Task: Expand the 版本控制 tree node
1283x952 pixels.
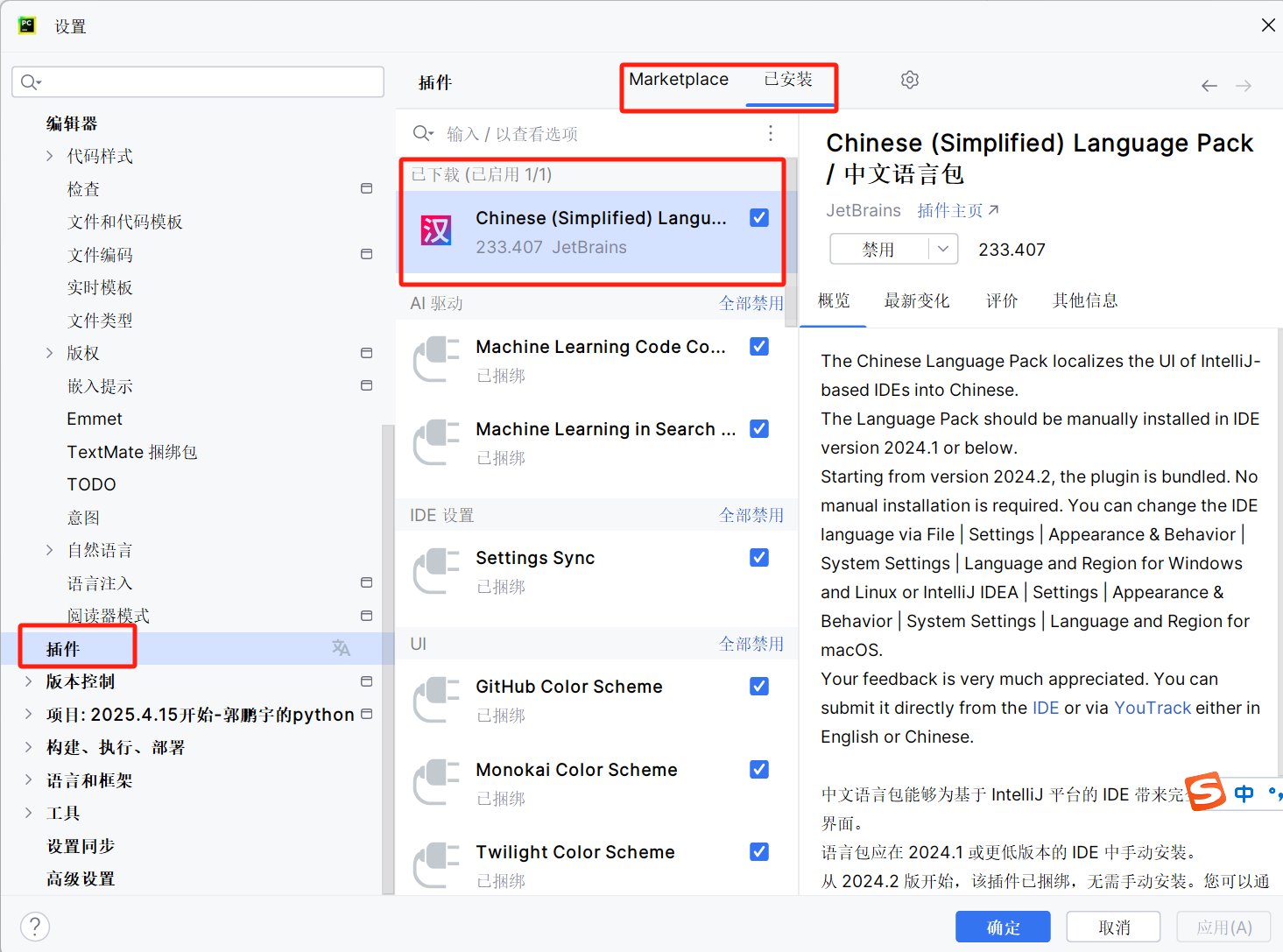Action: click(28, 681)
